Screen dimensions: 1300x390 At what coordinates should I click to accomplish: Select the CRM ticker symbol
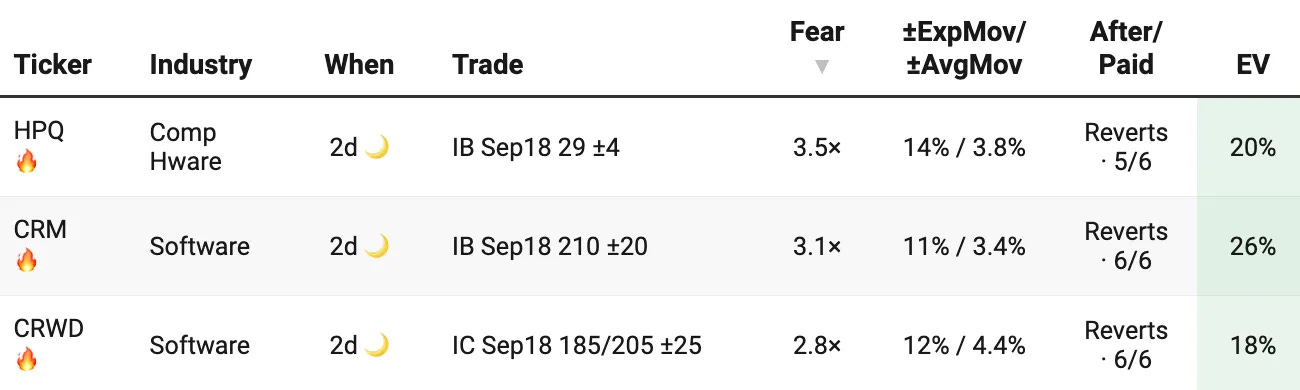(x=40, y=230)
